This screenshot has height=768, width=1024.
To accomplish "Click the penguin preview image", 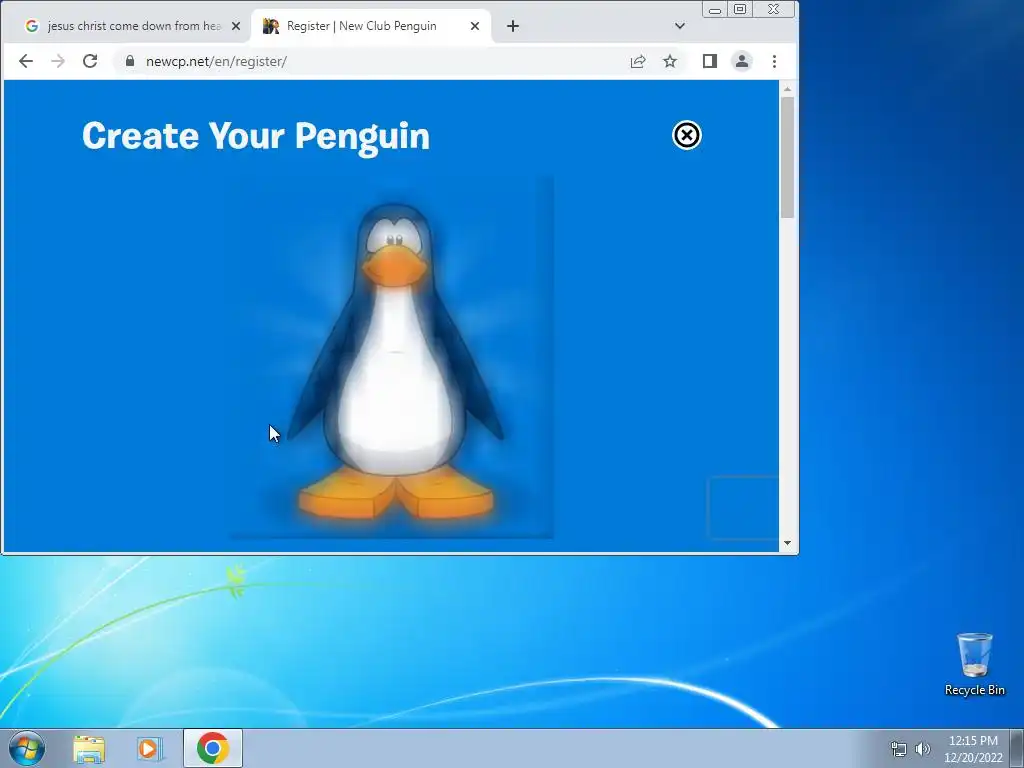I will (392, 358).
